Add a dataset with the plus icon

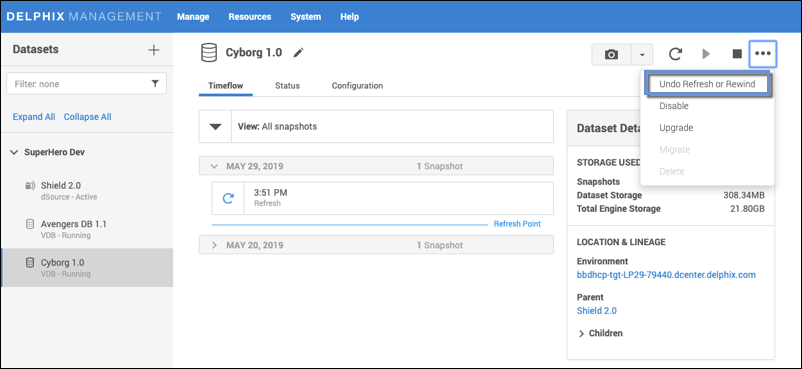[153, 50]
